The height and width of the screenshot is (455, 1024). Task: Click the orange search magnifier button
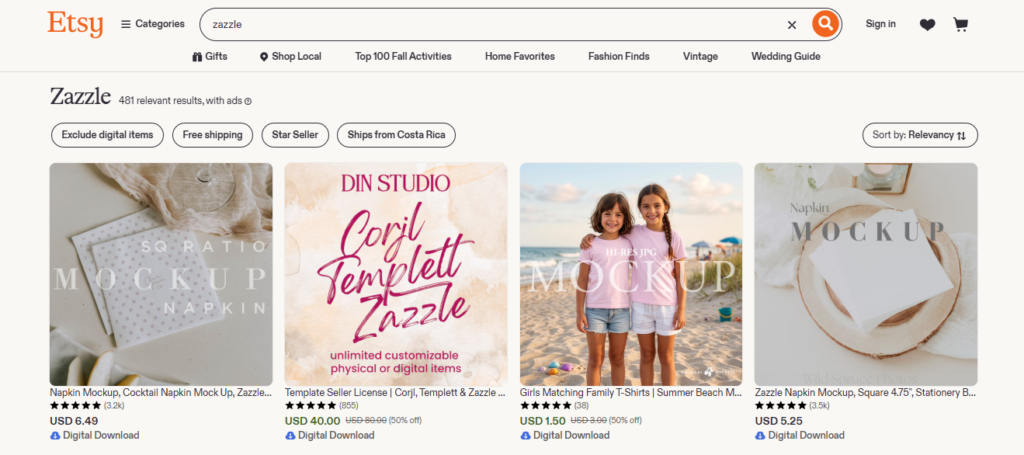click(825, 24)
